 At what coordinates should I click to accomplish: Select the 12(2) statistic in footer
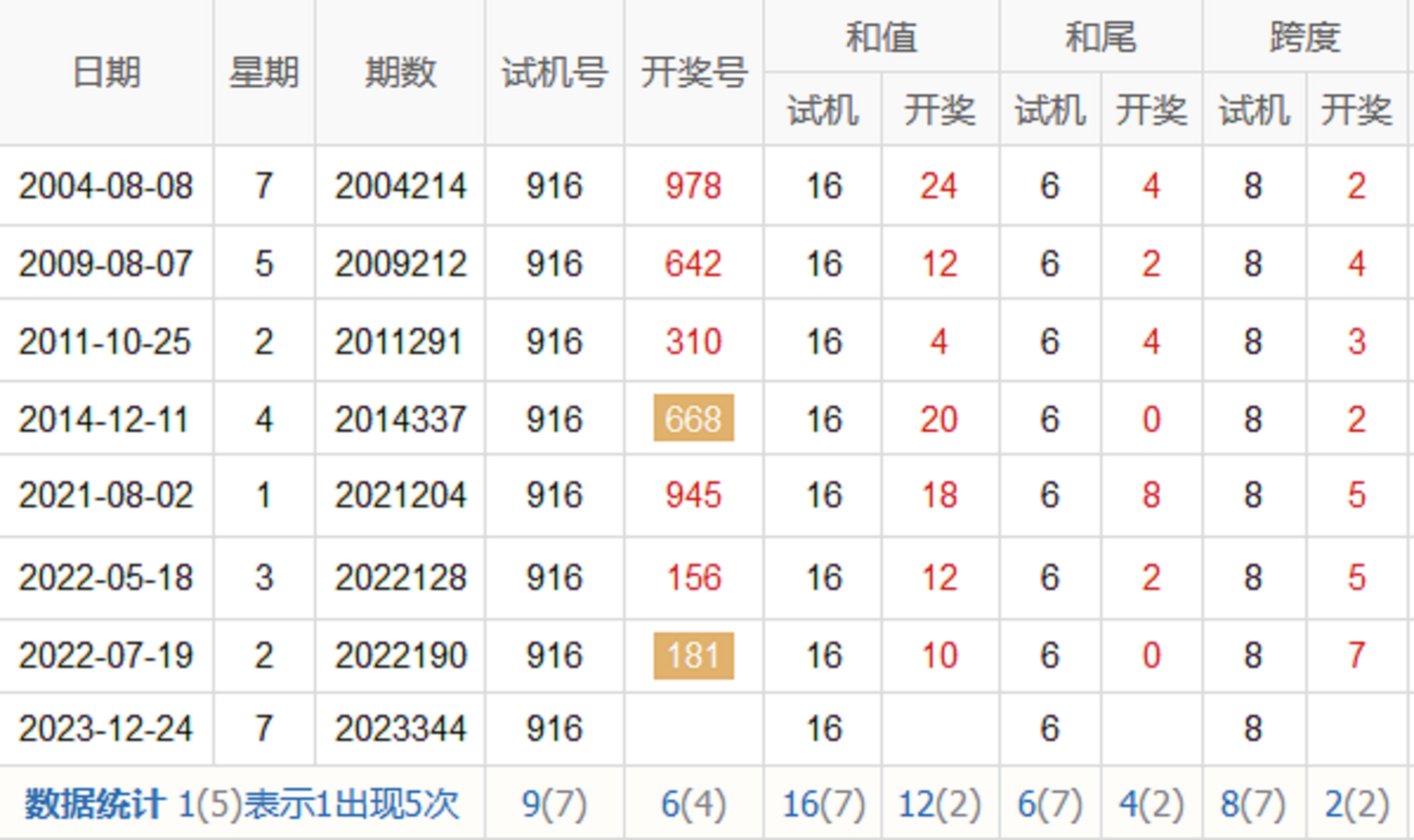pyautogui.click(x=939, y=804)
